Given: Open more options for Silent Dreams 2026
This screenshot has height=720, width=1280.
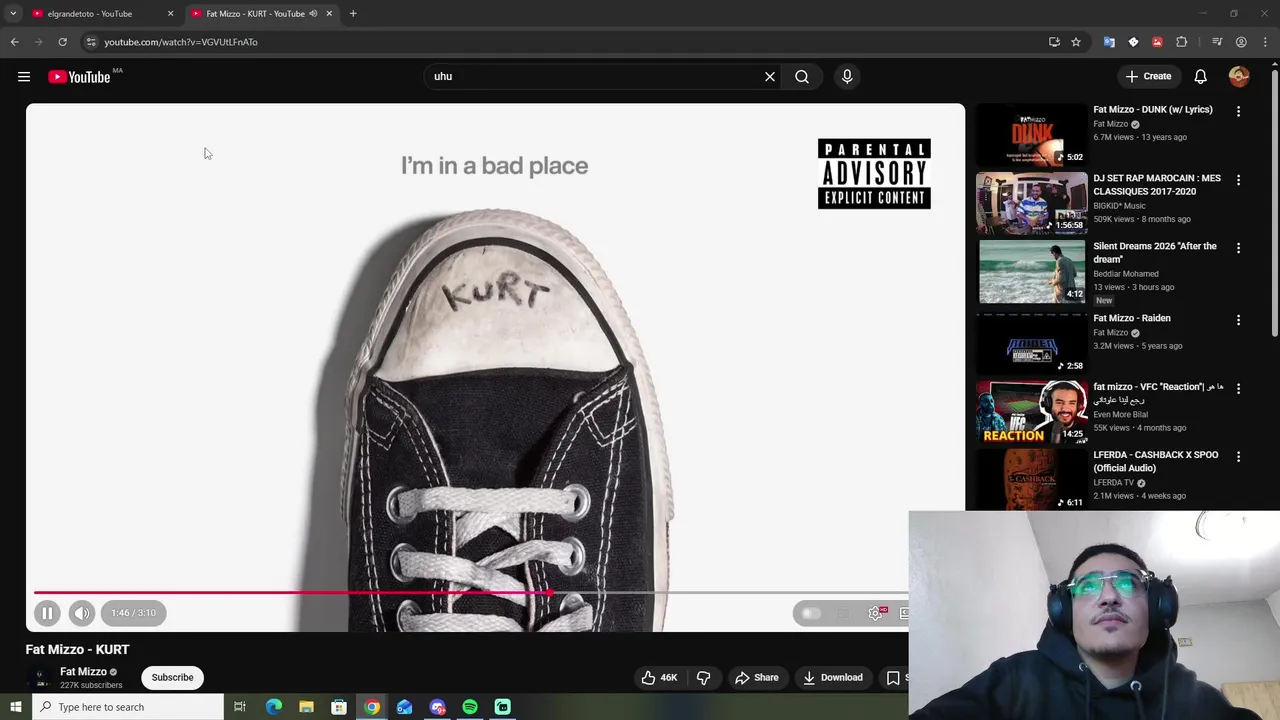Looking at the screenshot, I should pos(1238,248).
